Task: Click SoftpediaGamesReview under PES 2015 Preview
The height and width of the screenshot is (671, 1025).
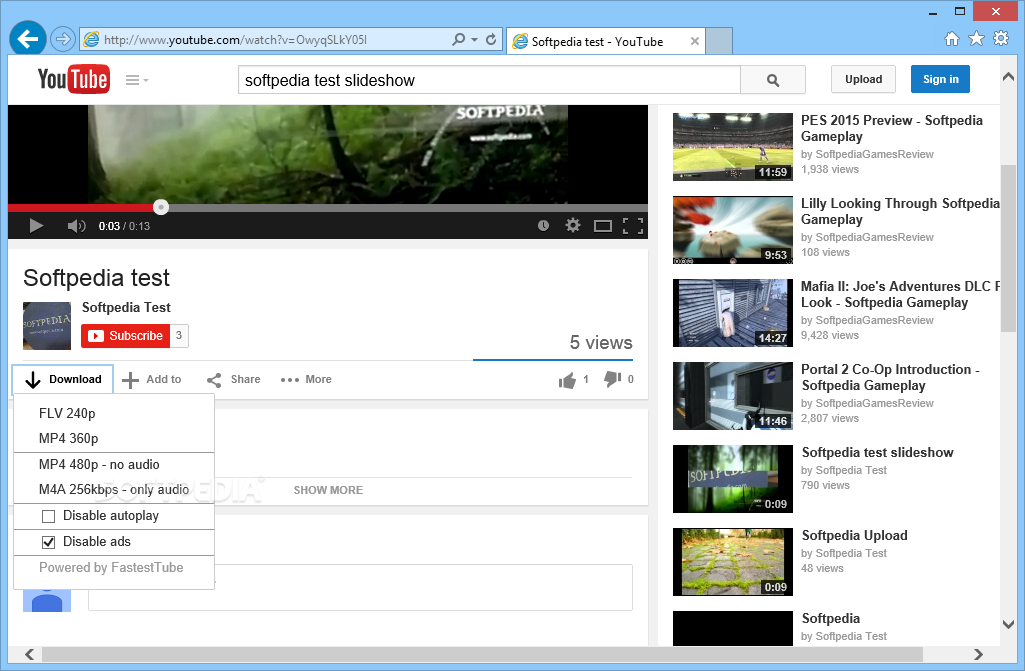Action: 875,154
